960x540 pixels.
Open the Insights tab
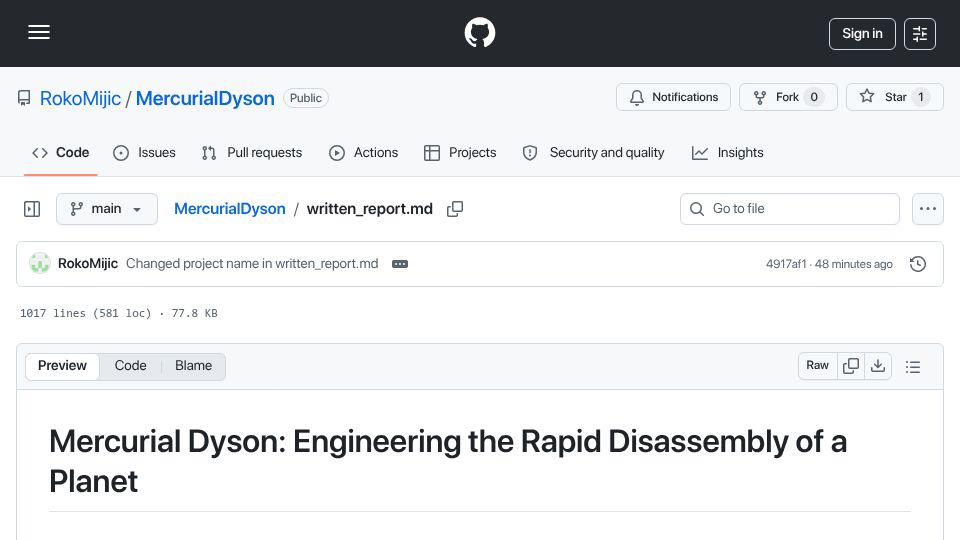[x=727, y=152]
